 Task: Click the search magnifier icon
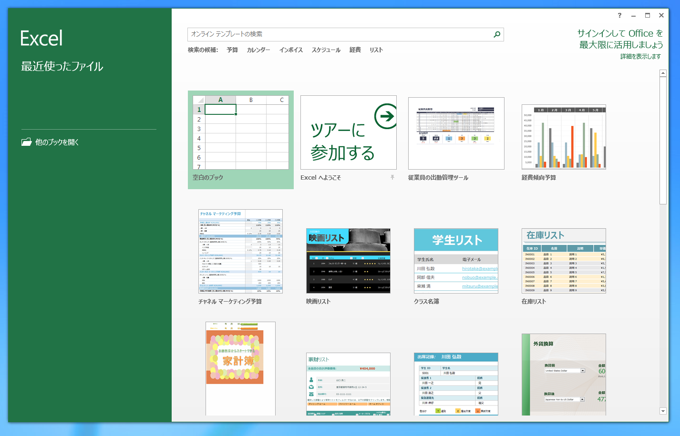click(x=497, y=34)
